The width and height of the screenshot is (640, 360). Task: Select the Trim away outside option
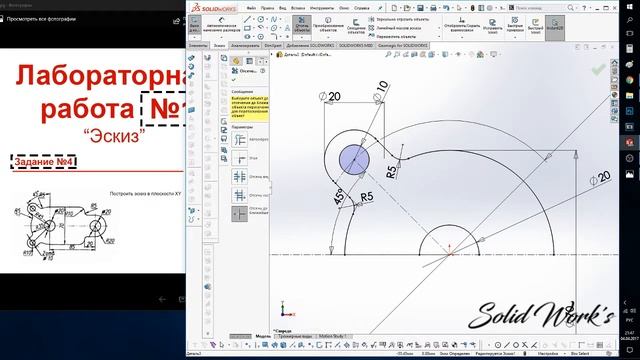[x=240, y=196]
